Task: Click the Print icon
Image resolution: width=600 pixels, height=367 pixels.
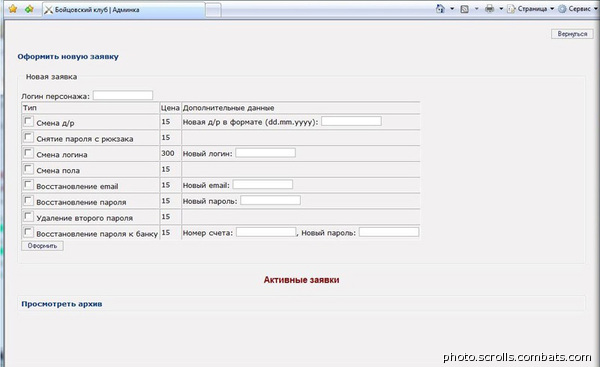Action: tap(489, 8)
